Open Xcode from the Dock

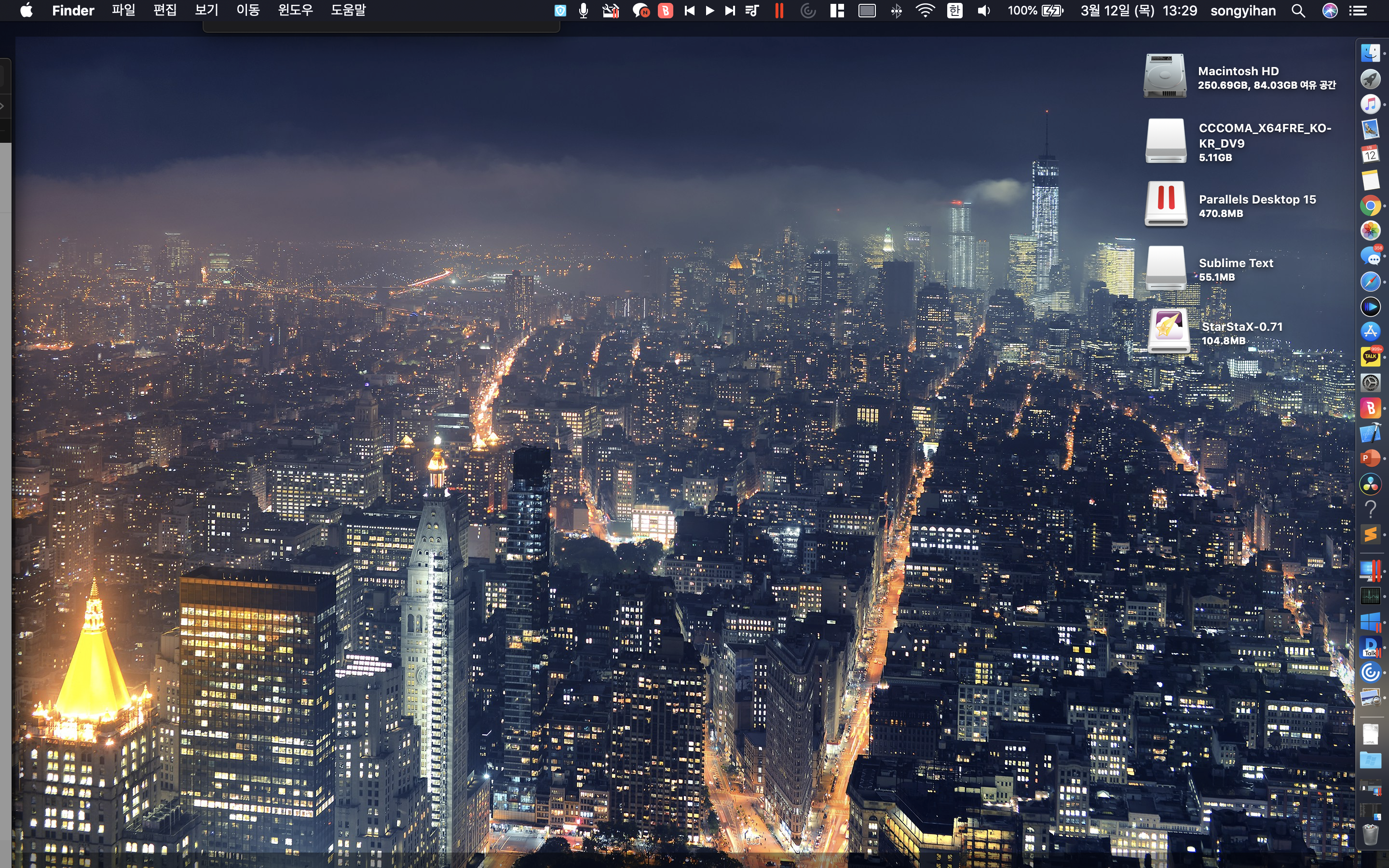(1370, 433)
